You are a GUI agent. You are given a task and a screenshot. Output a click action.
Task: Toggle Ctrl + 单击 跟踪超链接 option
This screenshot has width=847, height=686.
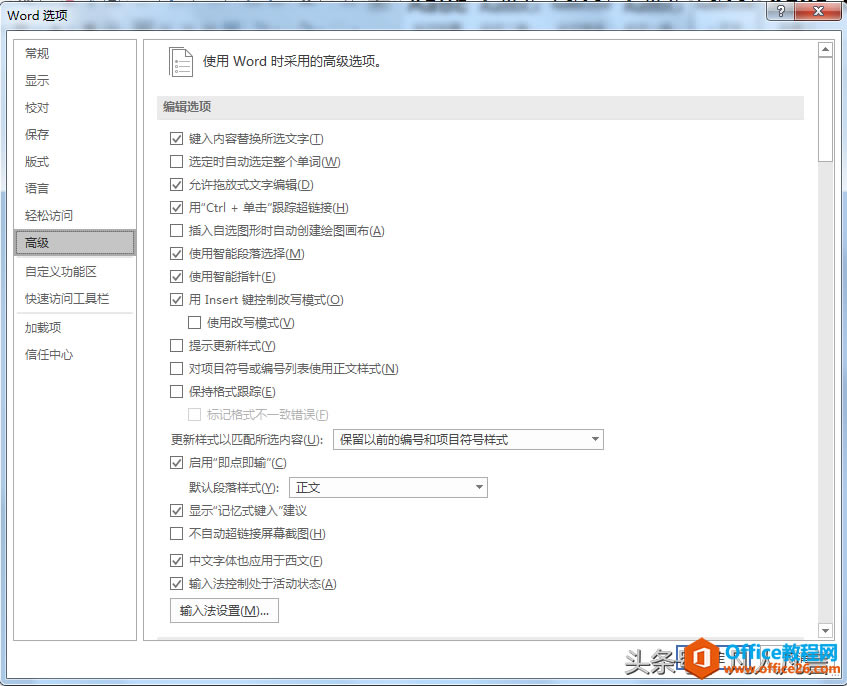[176, 207]
